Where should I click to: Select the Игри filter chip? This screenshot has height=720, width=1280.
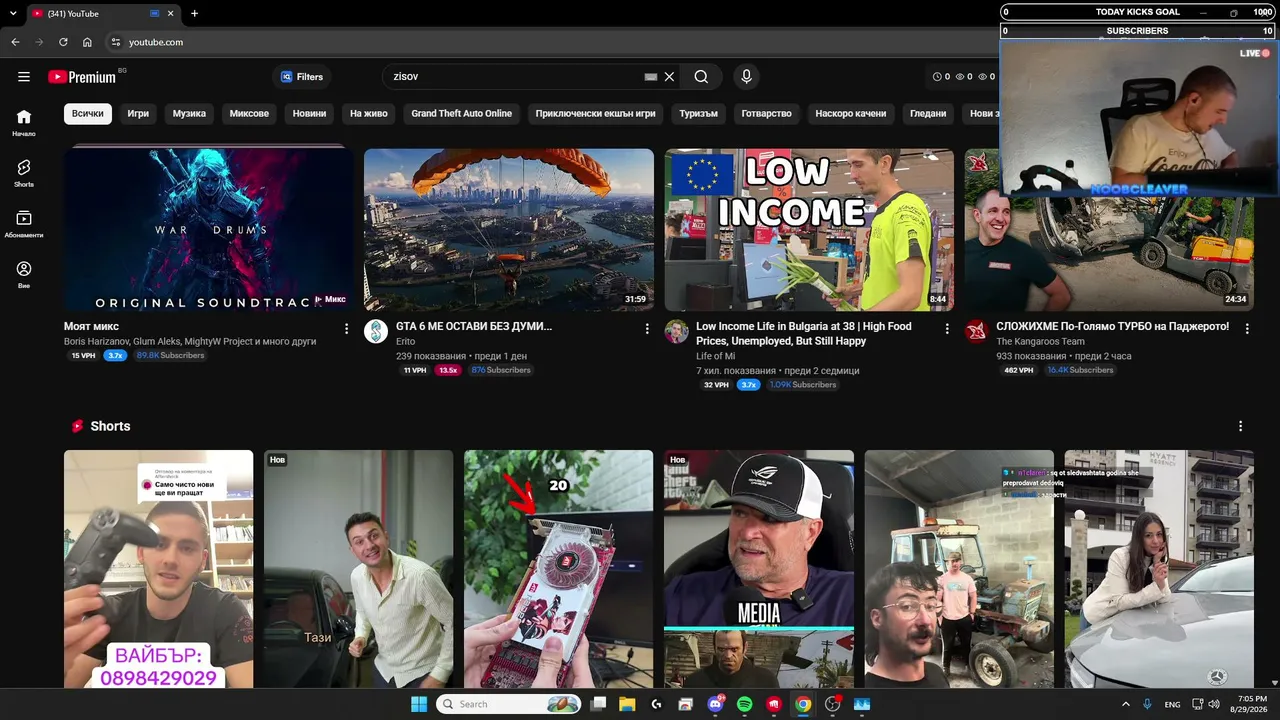click(x=138, y=114)
